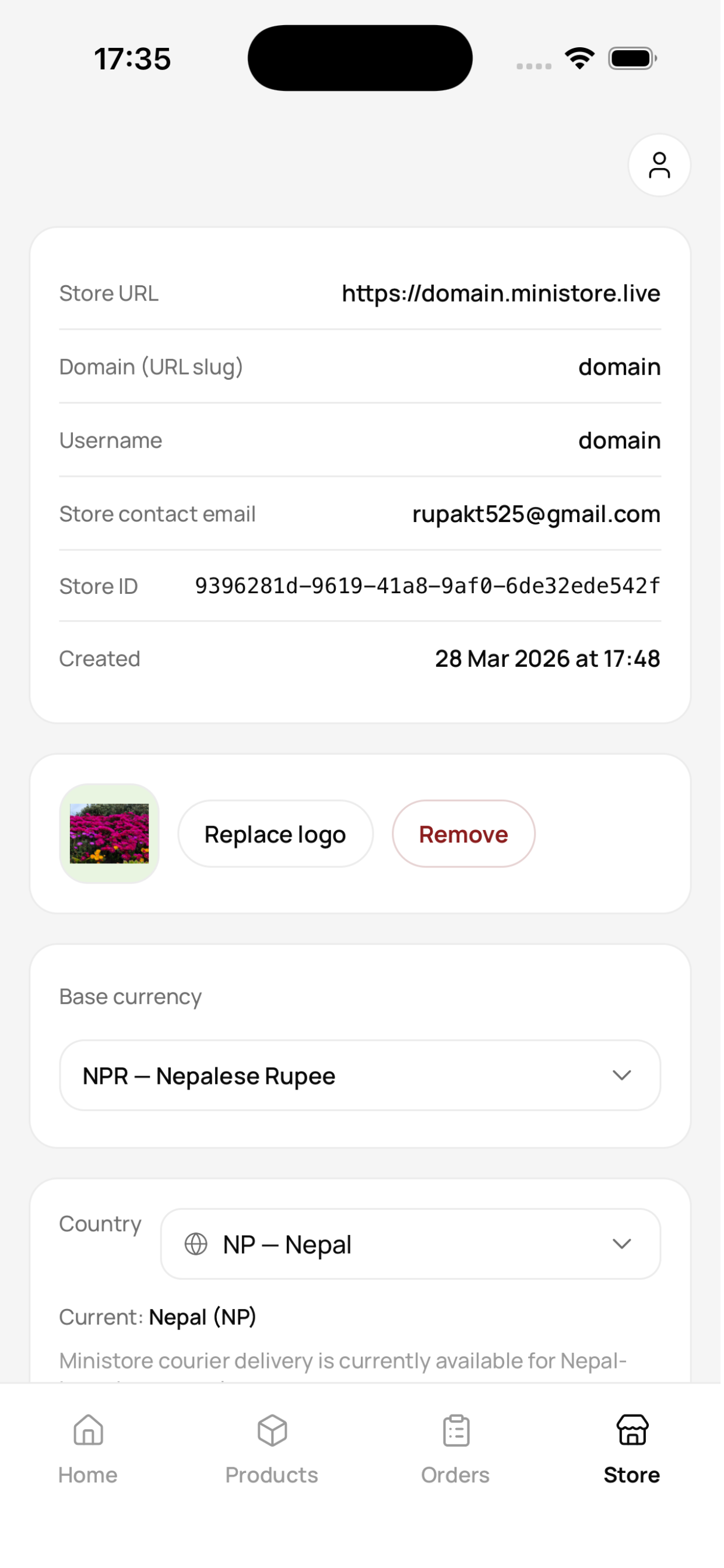Tap the store contact email rupakt525@gmail.com
The image size is (724, 1568).
point(539,516)
